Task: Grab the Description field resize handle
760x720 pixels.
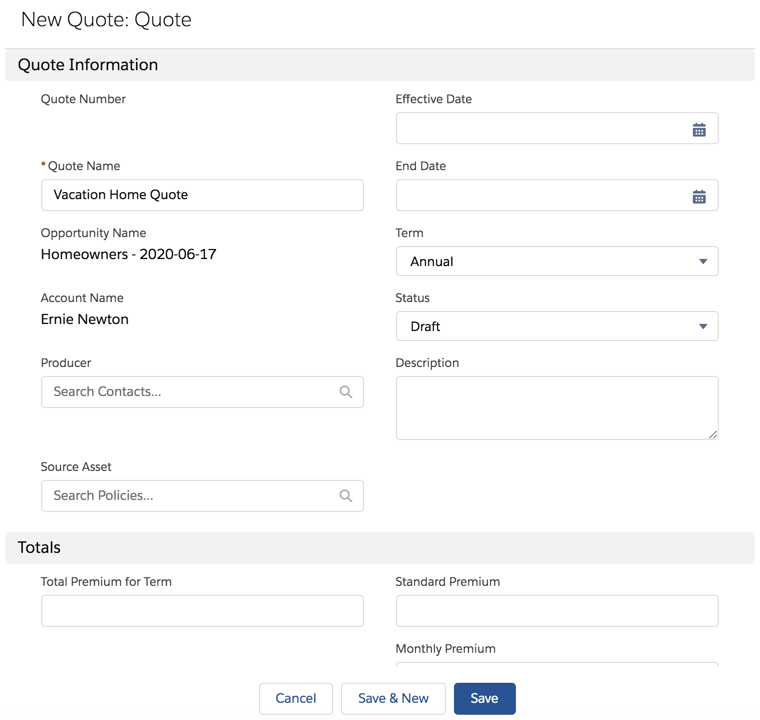Action: click(713, 434)
